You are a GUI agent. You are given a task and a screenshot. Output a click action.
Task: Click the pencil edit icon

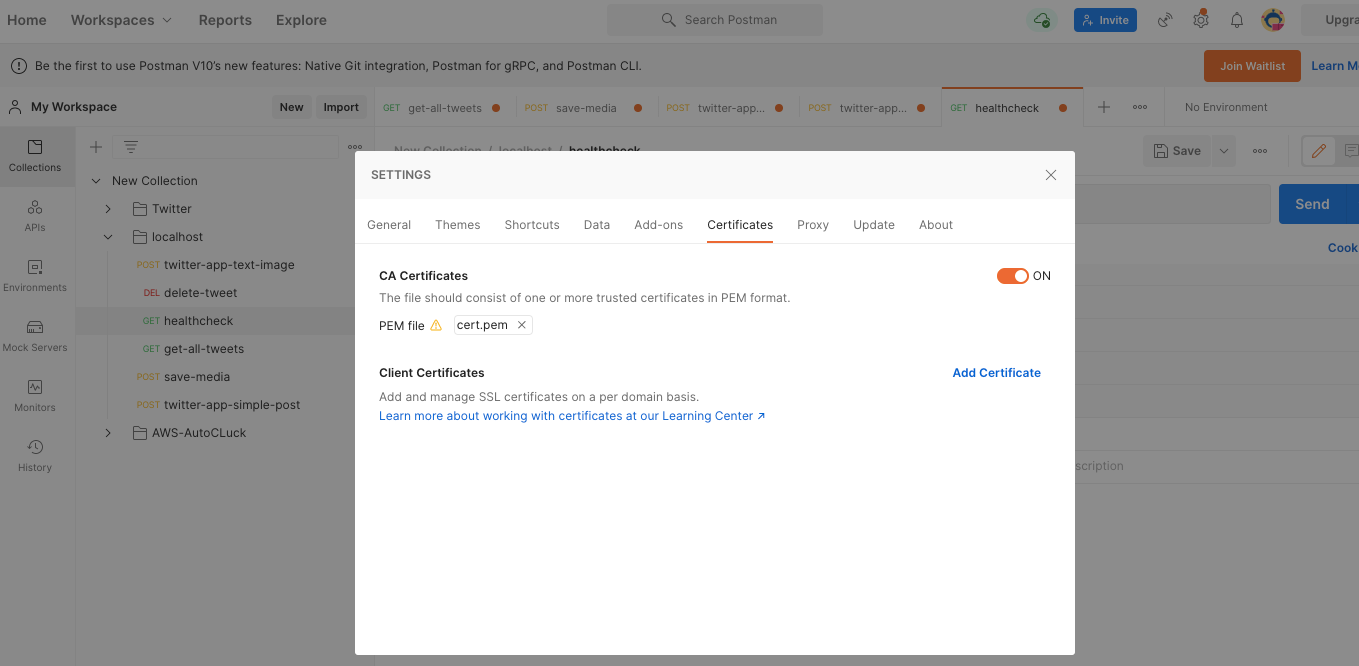click(1319, 151)
